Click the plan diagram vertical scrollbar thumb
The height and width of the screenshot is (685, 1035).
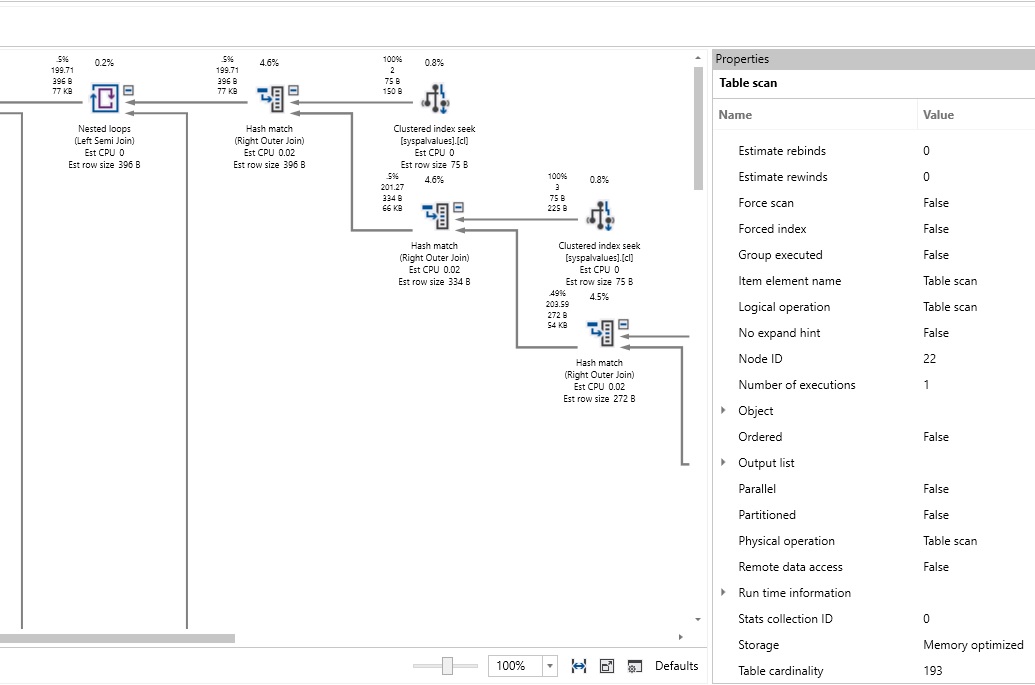[698, 128]
